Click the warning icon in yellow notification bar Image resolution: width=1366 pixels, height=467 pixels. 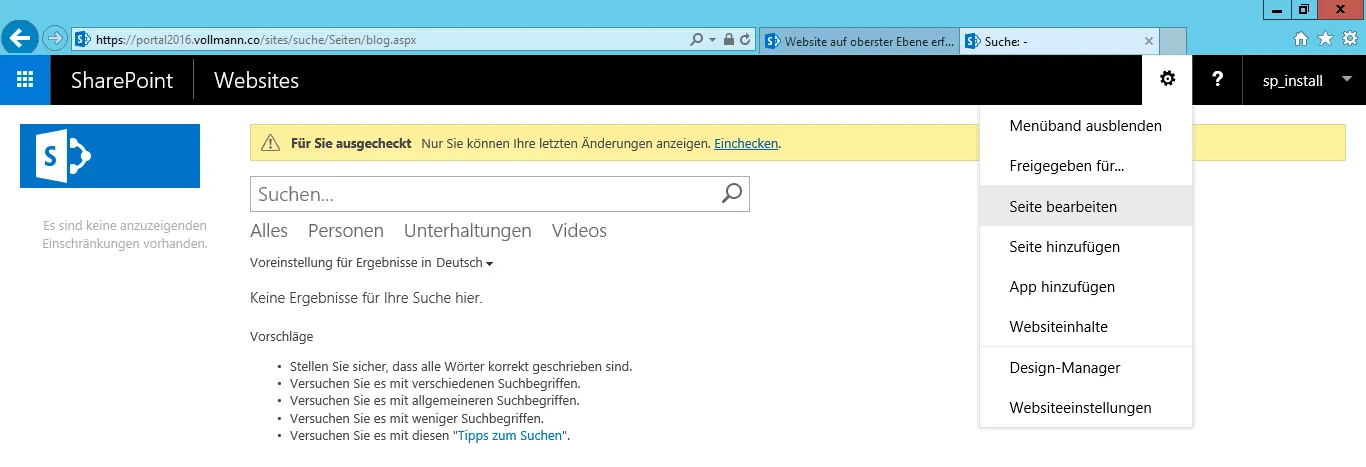[x=270, y=143]
